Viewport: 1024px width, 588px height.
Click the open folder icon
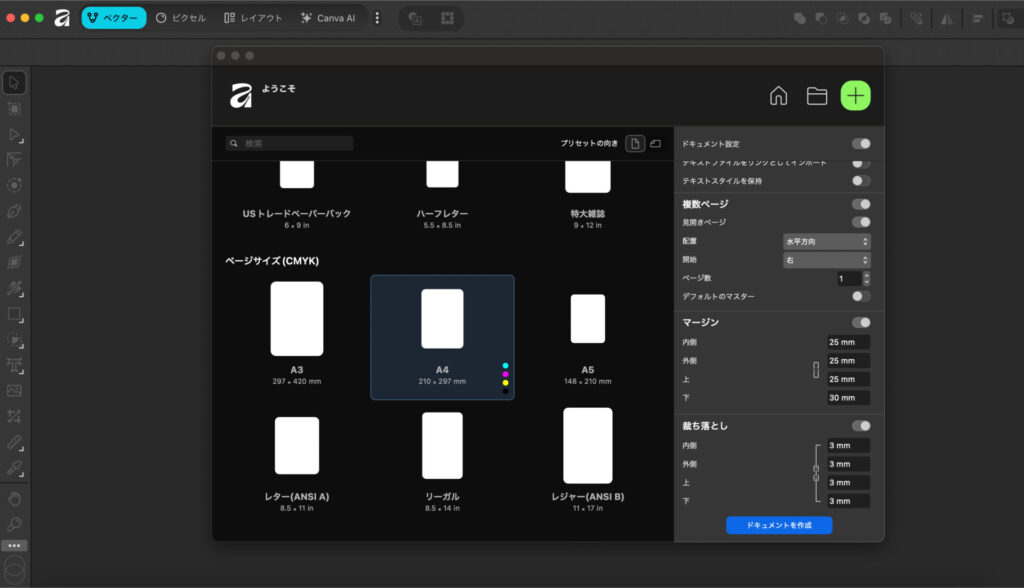817,96
